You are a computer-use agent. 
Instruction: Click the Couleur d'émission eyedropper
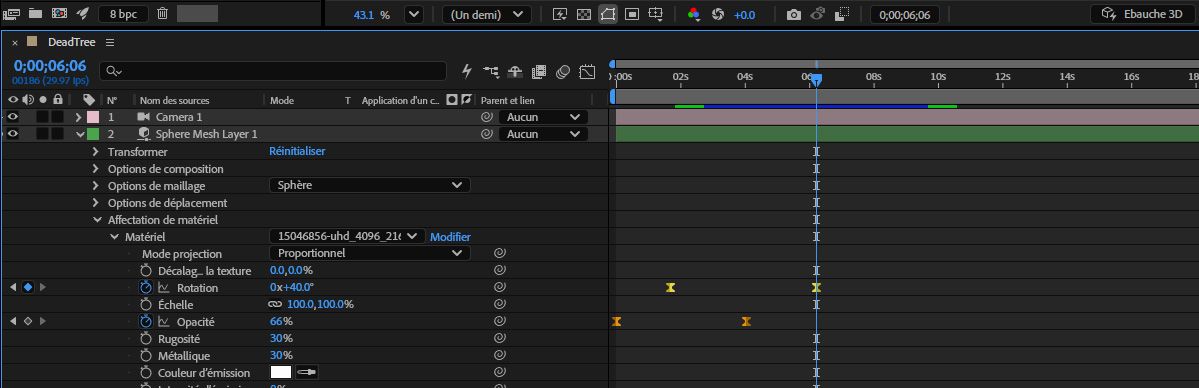[x=307, y=373]
